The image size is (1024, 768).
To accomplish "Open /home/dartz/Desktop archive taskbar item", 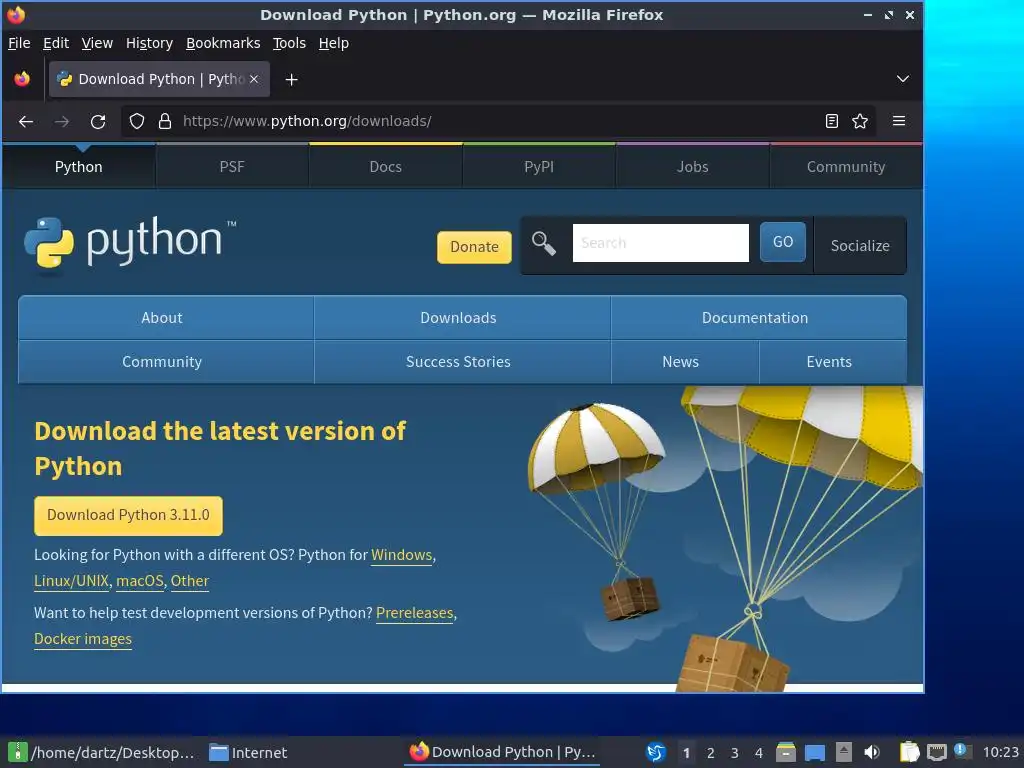I will [102, 752].
